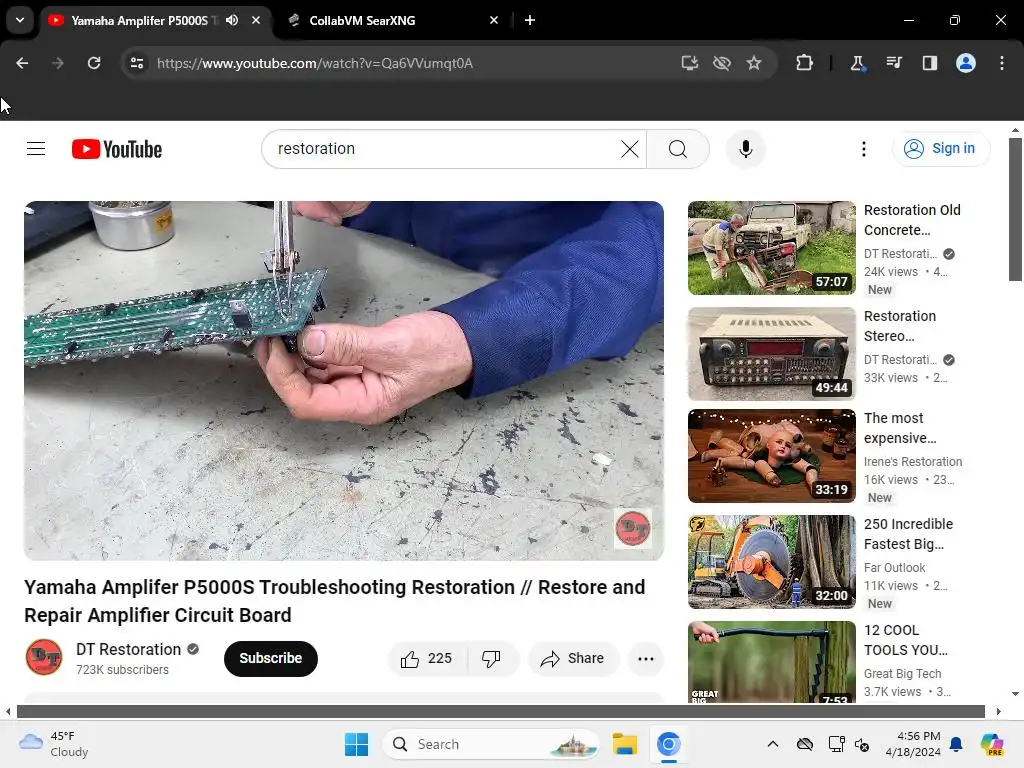Mute the Yamaha tab audio icon
The height and width of the screenshot is (768, 1024).
coord(232,20)
